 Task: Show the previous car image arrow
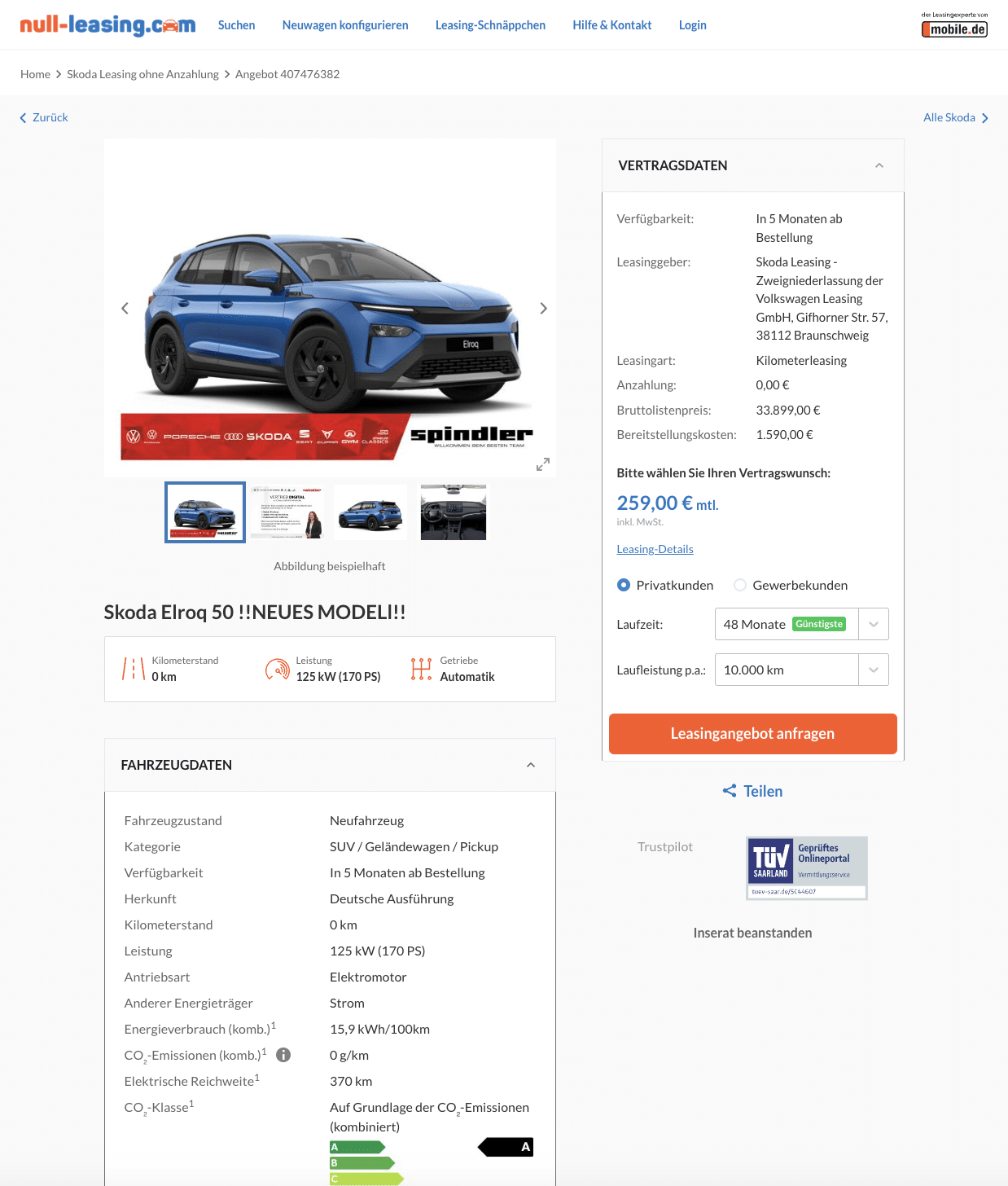(x=125, y=308)
